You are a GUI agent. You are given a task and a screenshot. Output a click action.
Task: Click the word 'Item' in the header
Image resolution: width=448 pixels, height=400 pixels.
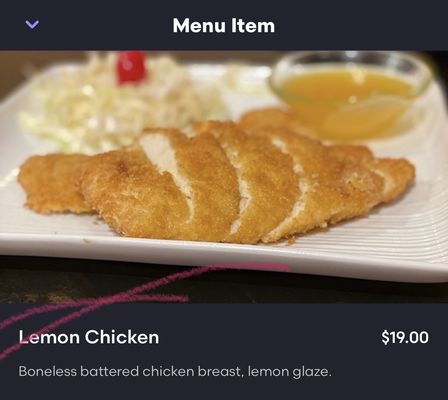click(253, 25)
